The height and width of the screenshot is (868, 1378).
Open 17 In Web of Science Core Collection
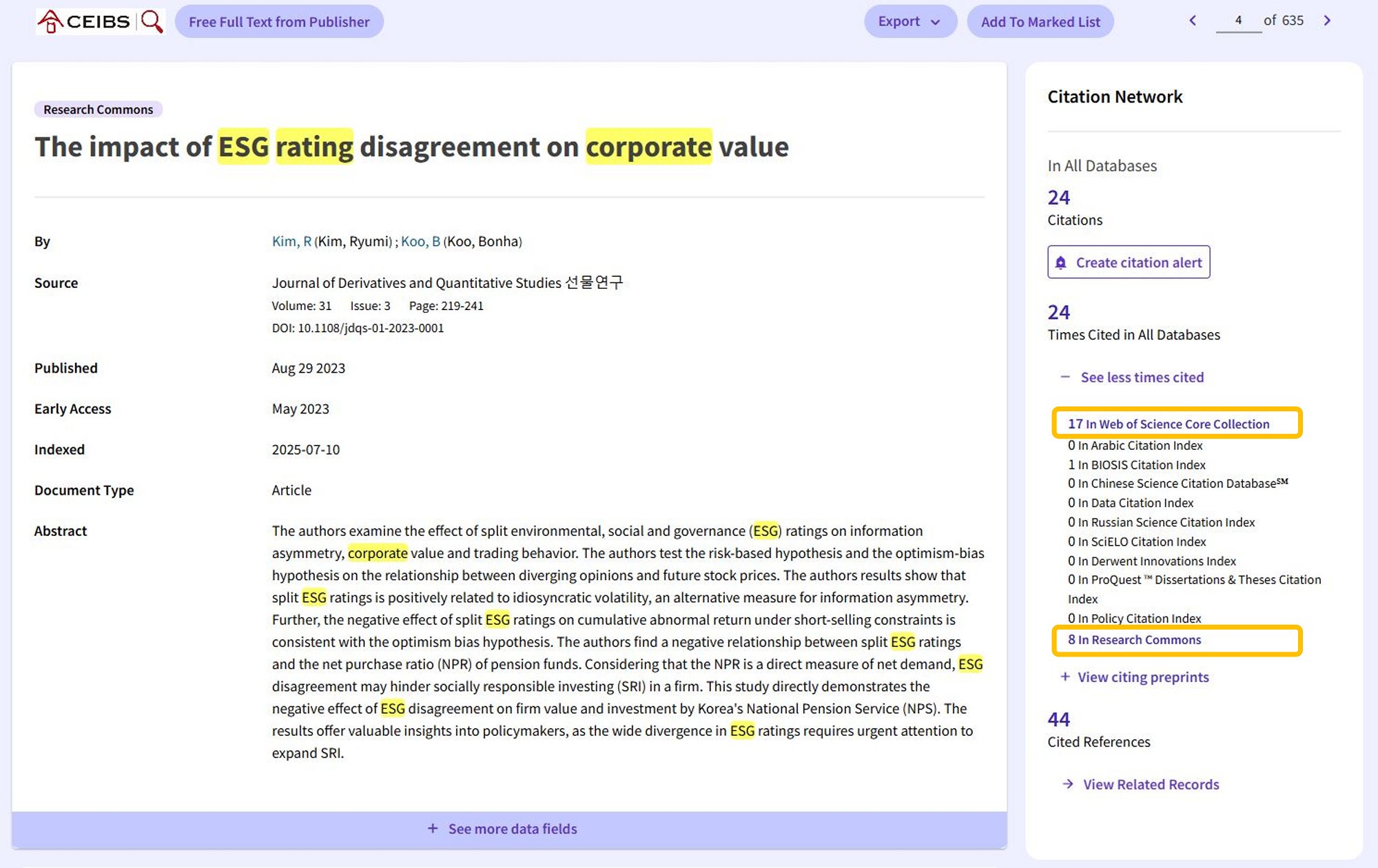(1169, 424)
